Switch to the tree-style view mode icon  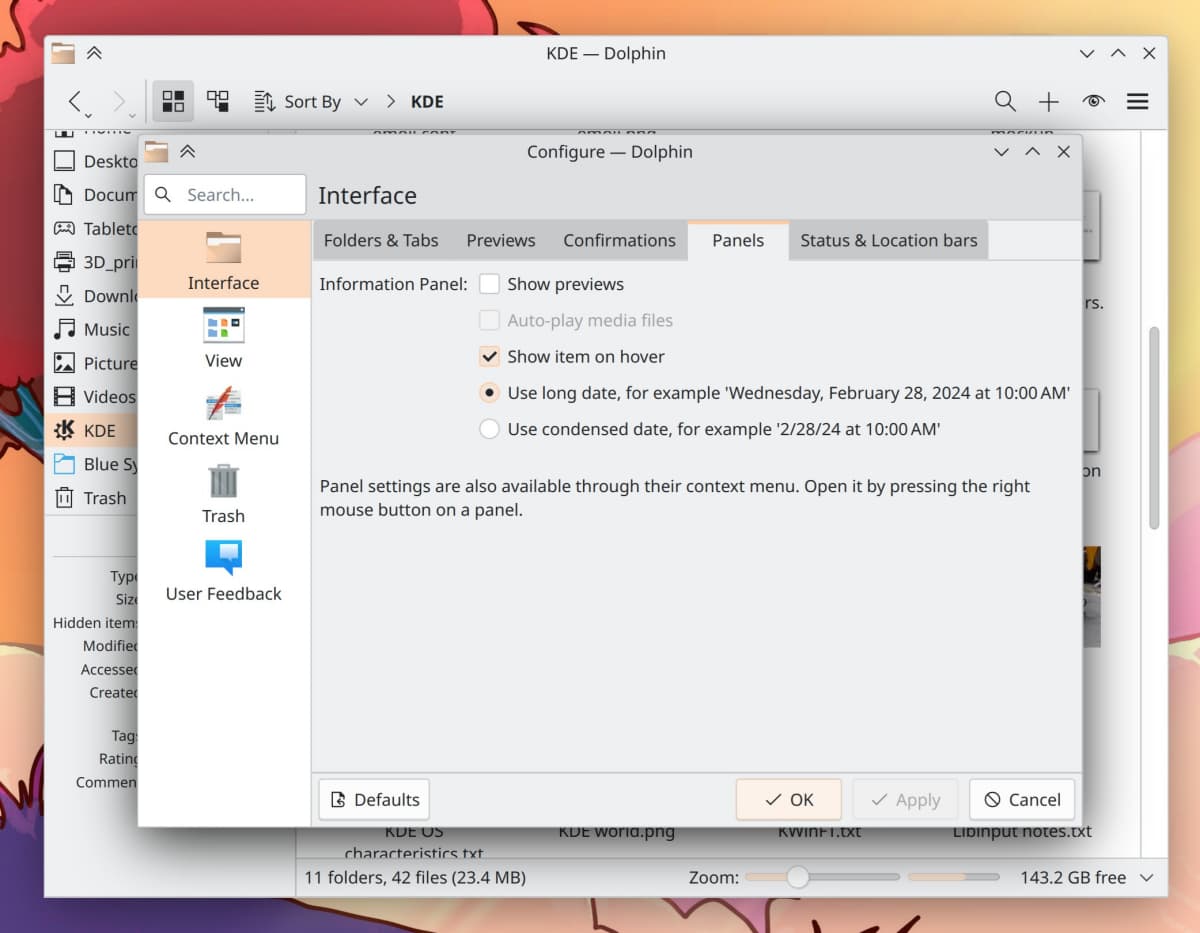coord(218,101)
